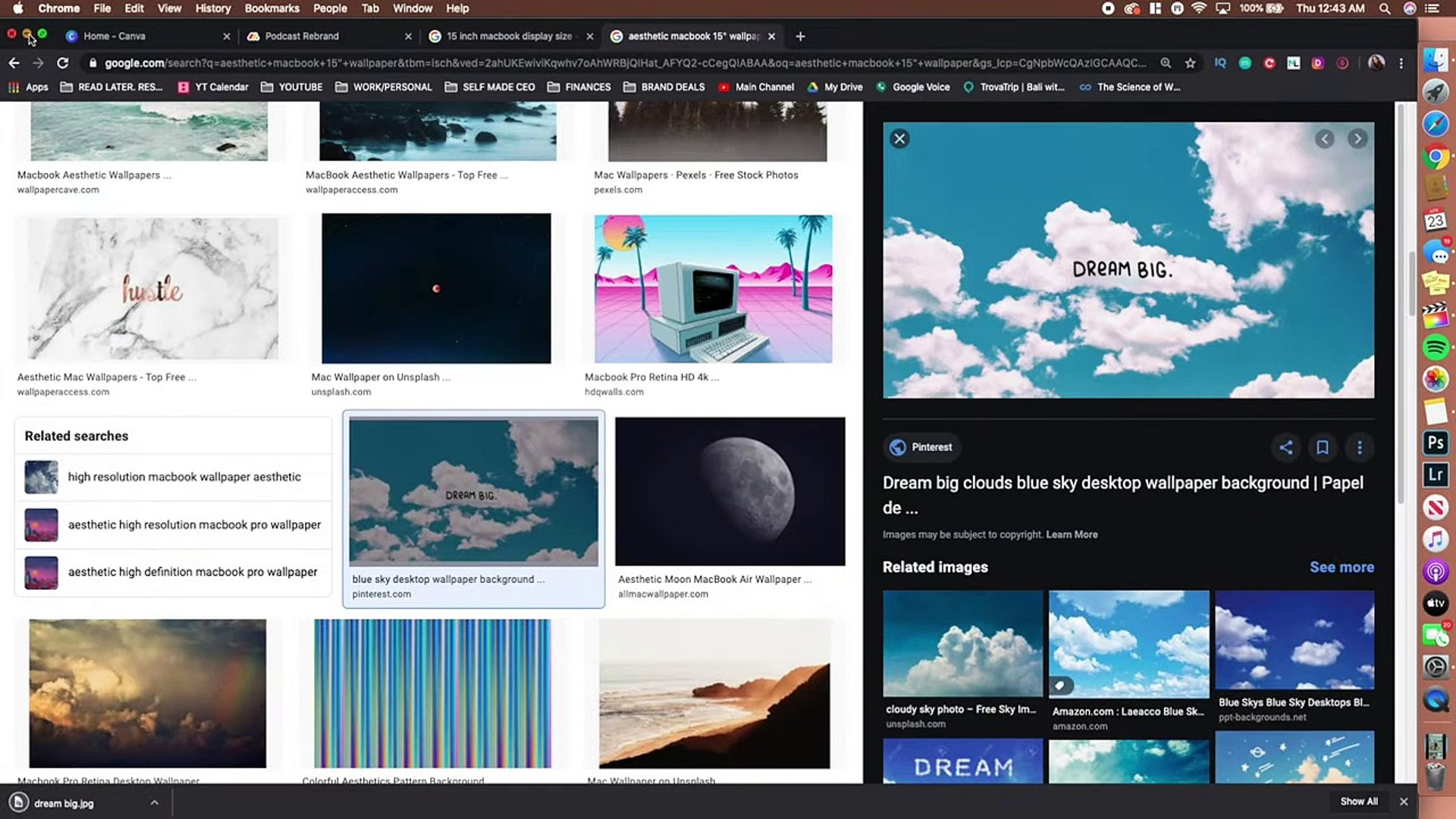This screenshot has height=819, width=1456.
Task: Click the previous arrow on image panel
Action: coord(1325,138)
